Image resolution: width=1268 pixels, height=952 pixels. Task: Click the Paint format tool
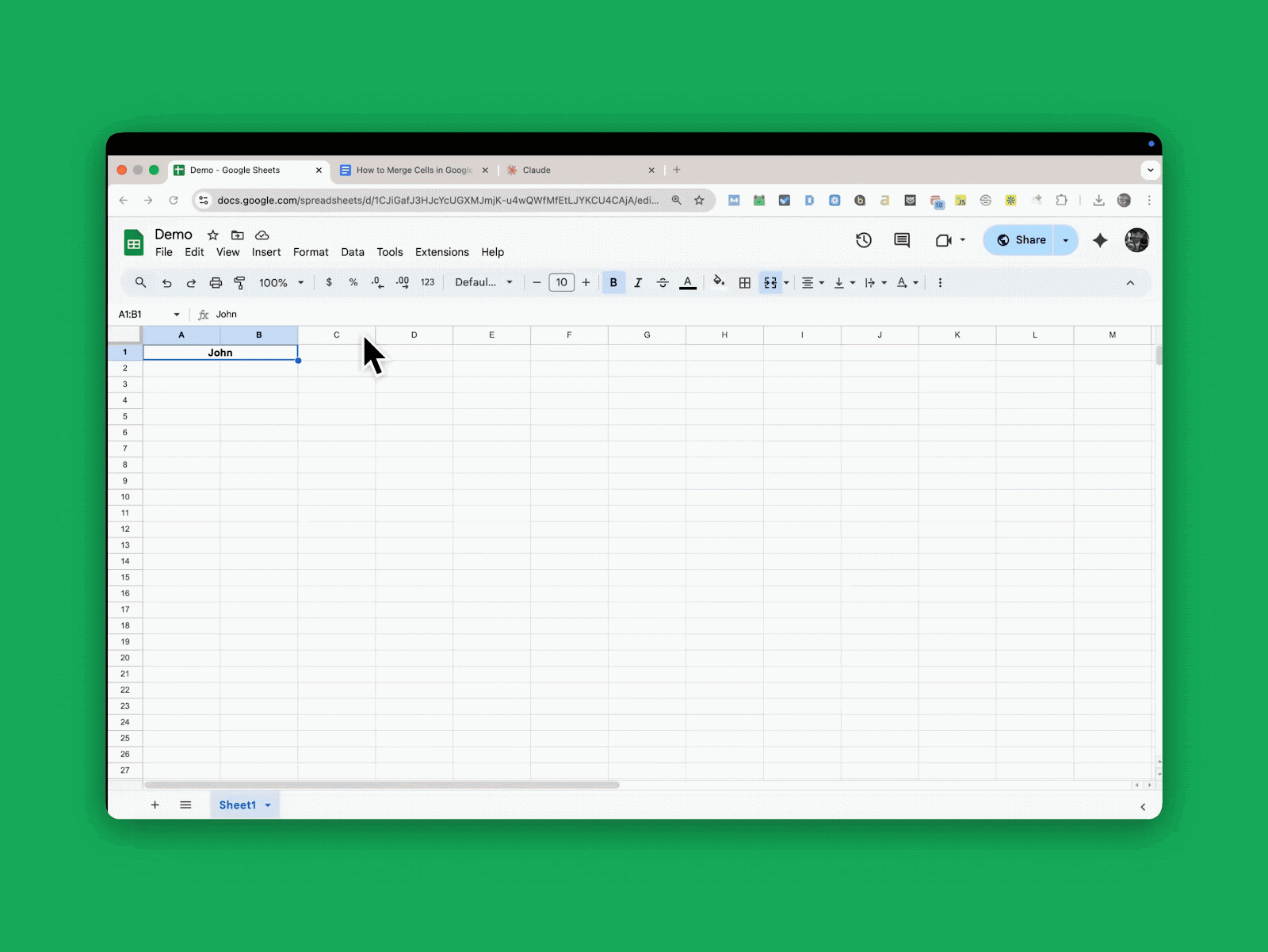coord(239,282)
